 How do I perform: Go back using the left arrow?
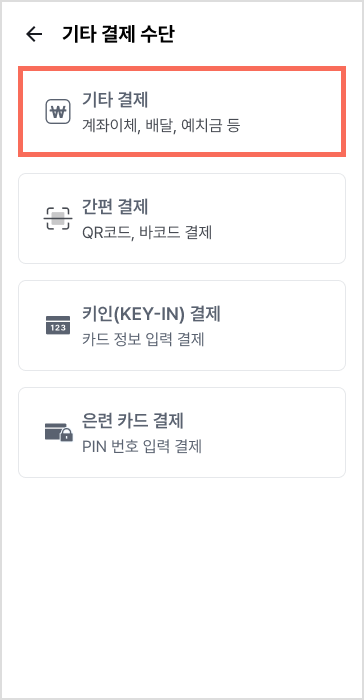[x=34, y=34]
